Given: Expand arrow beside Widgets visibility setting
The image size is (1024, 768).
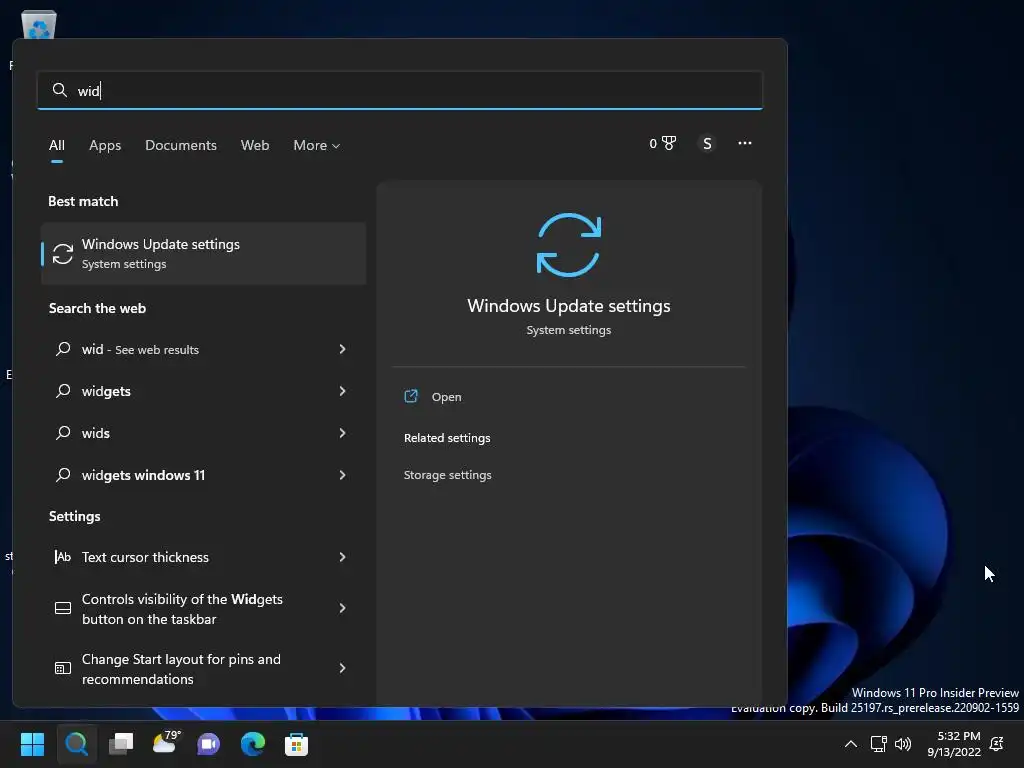Looking at the screenshot, I should [x=342, y=608].
